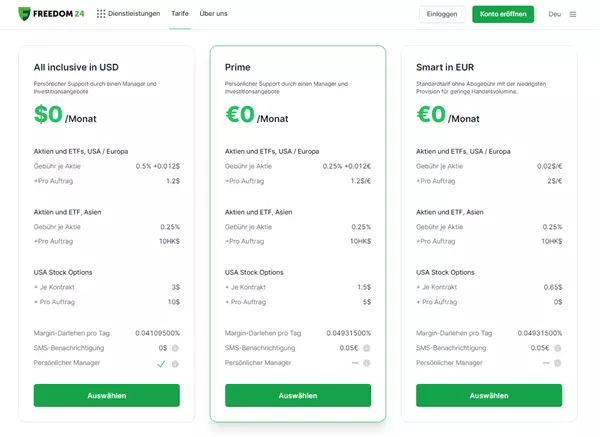
Task: Expand the Dienstleistungen menu
Action: [x=134, y=13]
